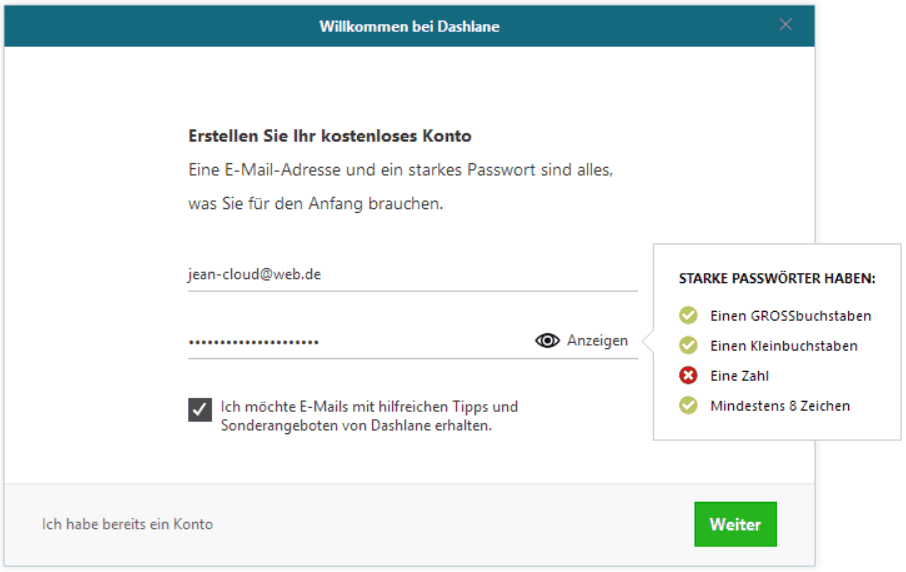906x572 pixels.
Task: Click the green Weiter button
Action: [x=735, y=524]
